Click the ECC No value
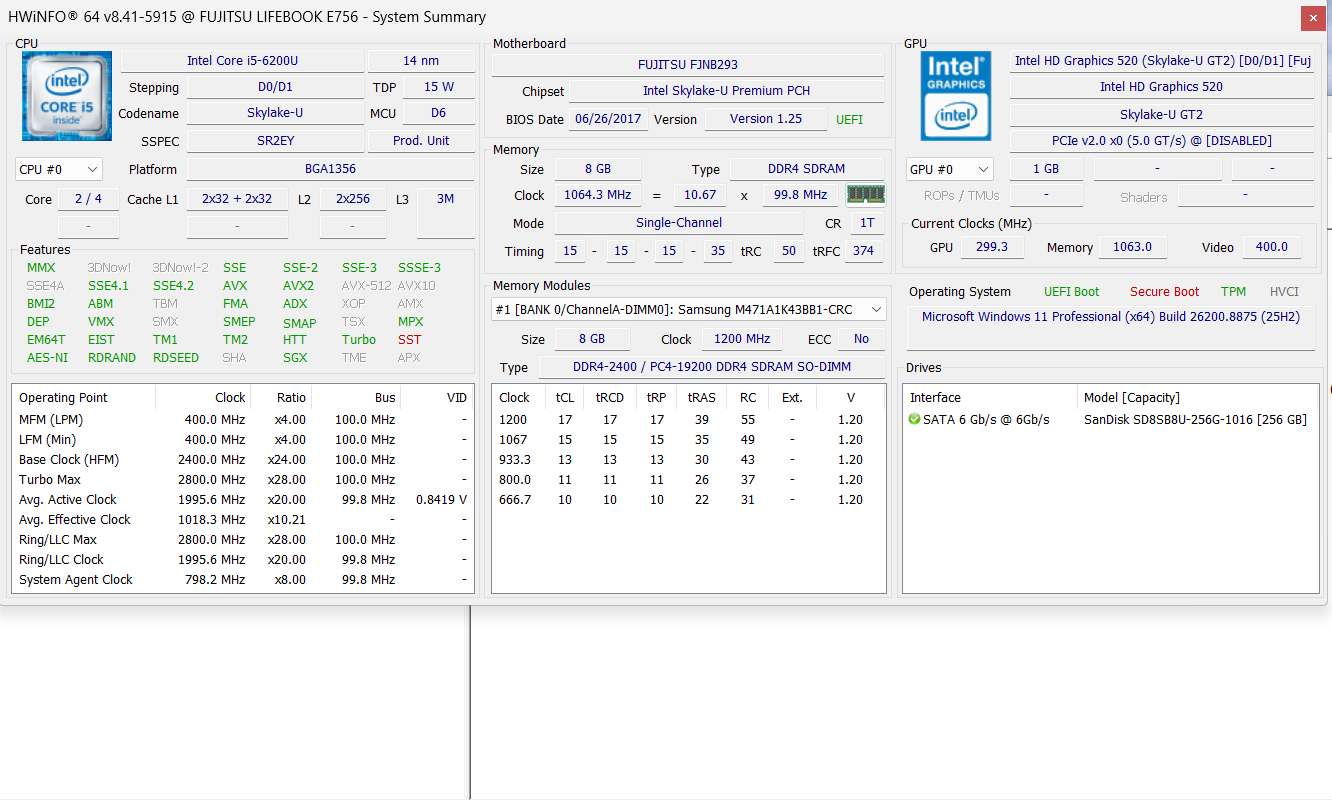The image size is (1332, 800). pyautogui.click(x=861, y=339)
